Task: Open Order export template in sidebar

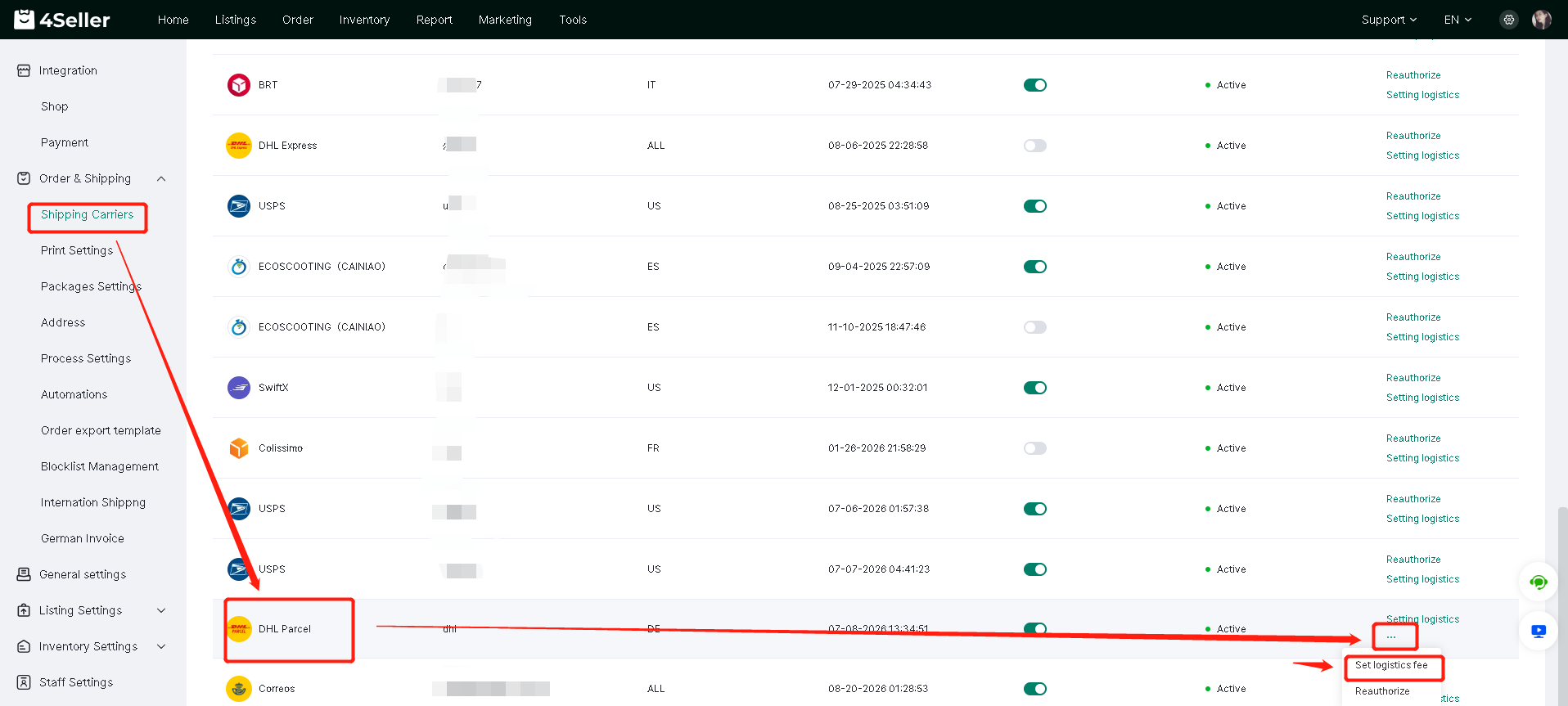Action: tap(101, 430)
